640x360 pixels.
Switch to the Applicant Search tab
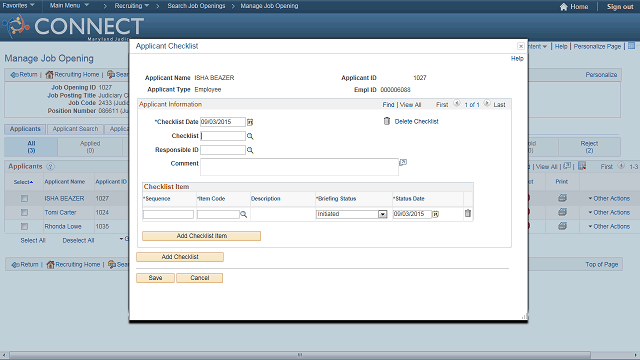(x=75, y=129)
